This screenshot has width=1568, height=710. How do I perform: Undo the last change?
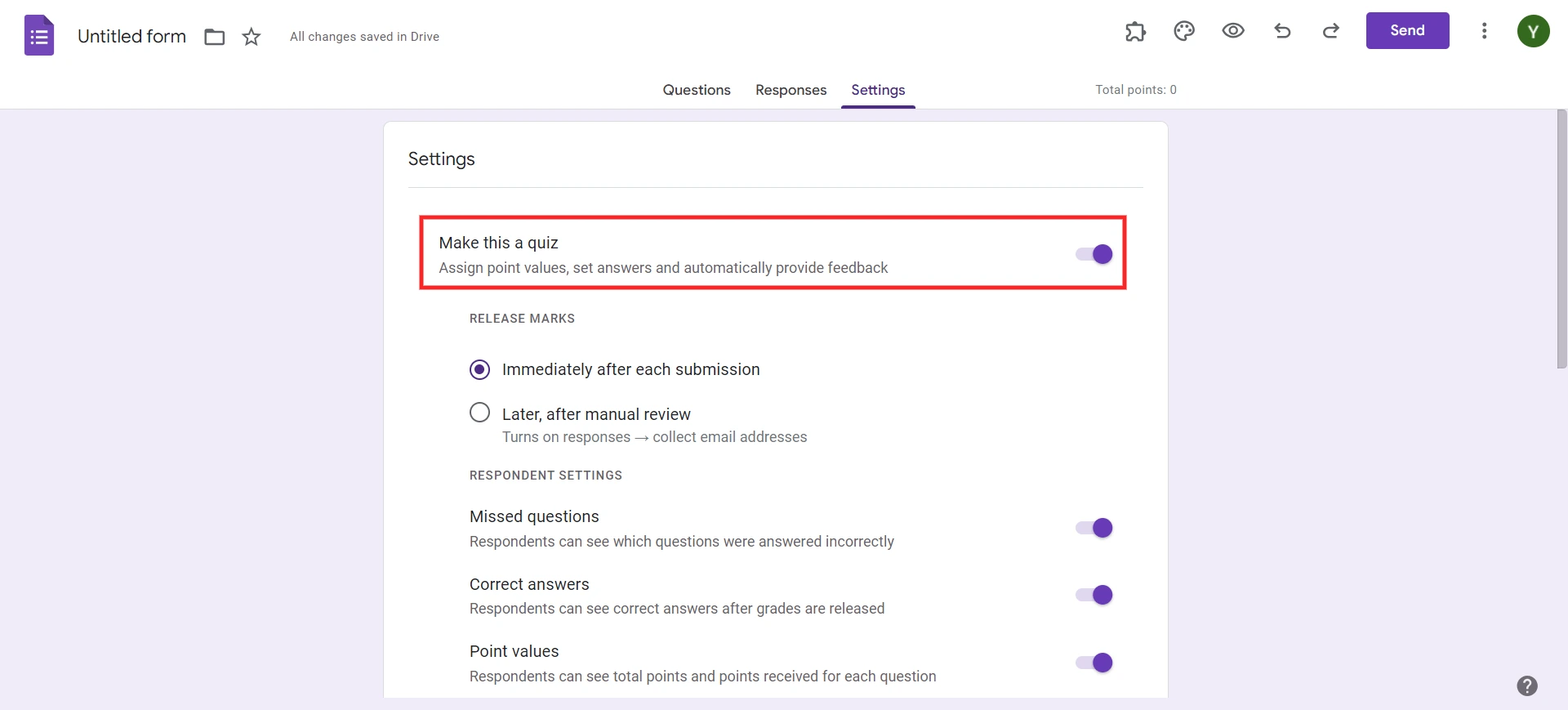pyautogui.click(x=1282, y=31)
